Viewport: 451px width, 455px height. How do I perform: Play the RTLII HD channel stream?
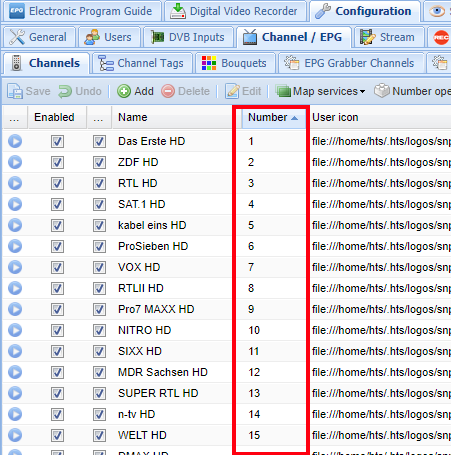(x=15, y=288)
